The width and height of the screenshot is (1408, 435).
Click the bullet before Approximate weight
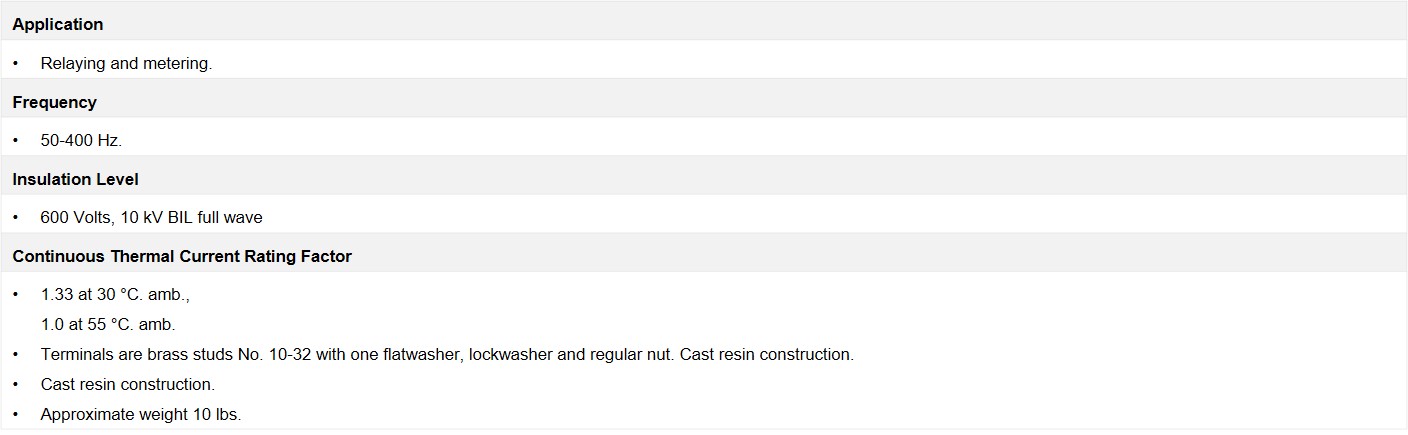click(x=16, y=414)
